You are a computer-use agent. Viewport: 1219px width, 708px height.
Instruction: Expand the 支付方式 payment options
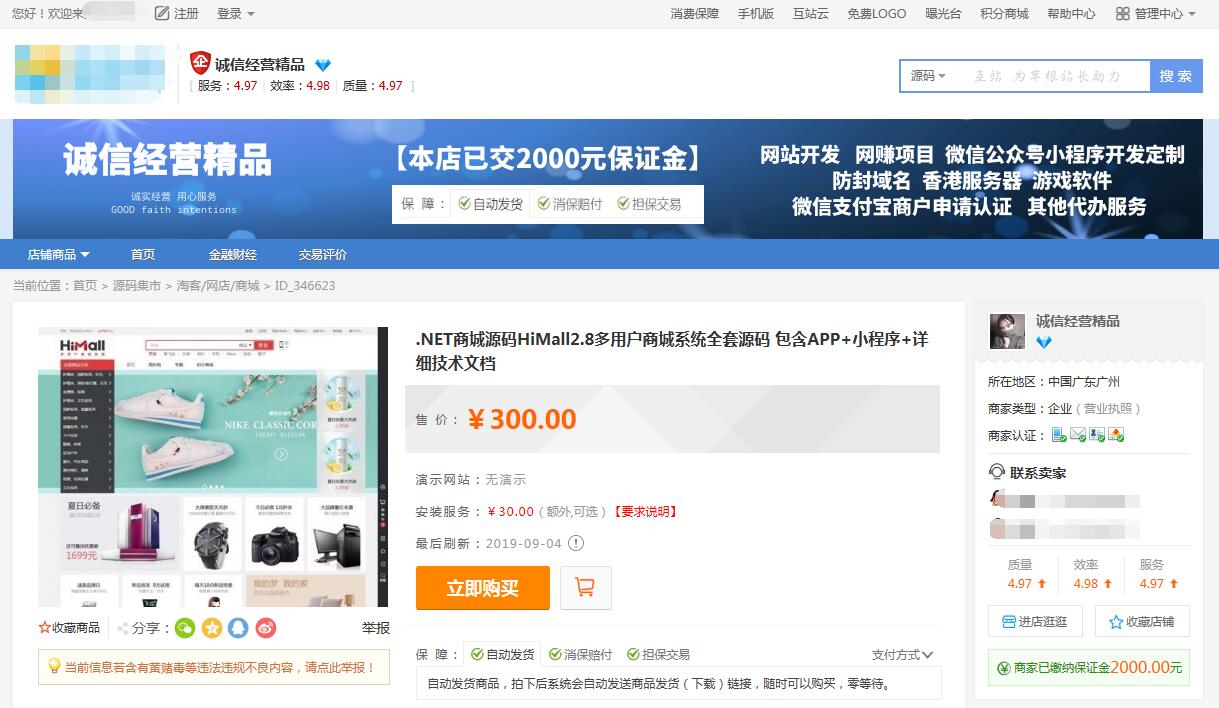[x=902, y=655]
